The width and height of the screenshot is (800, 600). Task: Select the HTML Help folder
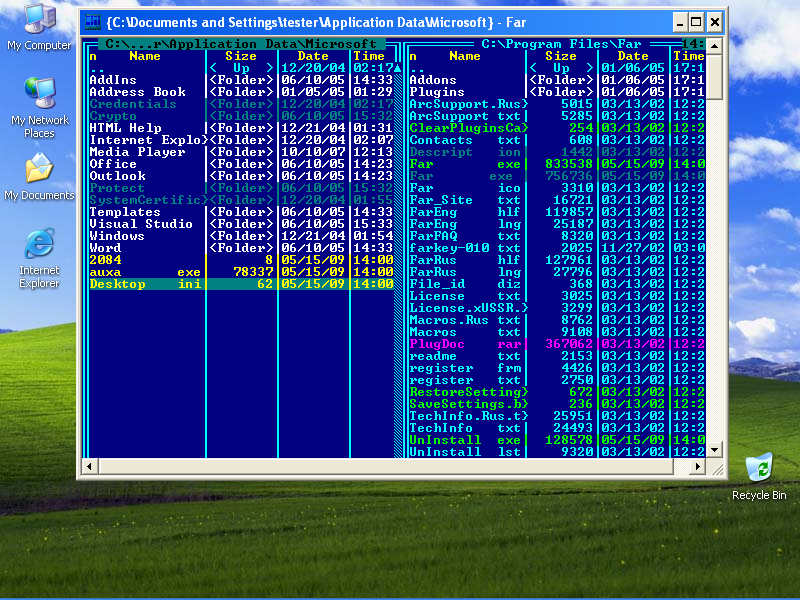coord(241,128)
